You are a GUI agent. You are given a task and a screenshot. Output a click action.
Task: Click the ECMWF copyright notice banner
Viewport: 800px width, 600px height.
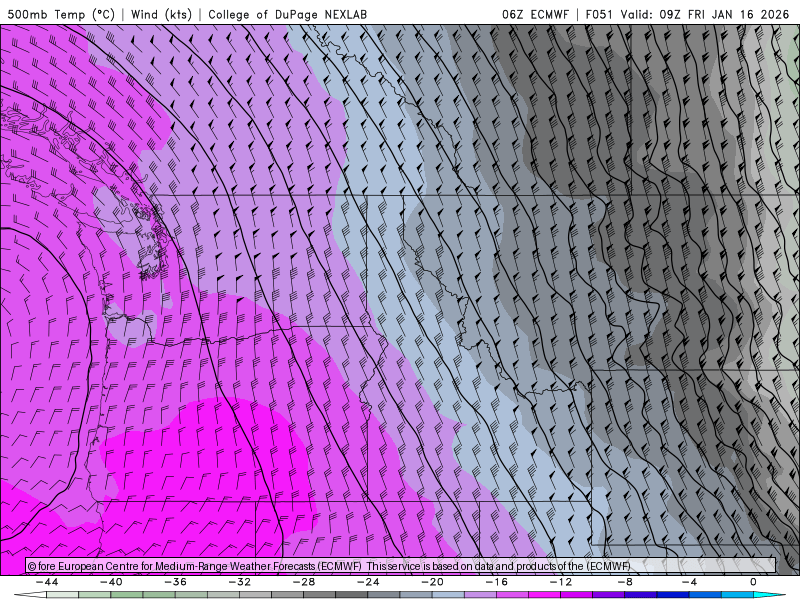401,566
